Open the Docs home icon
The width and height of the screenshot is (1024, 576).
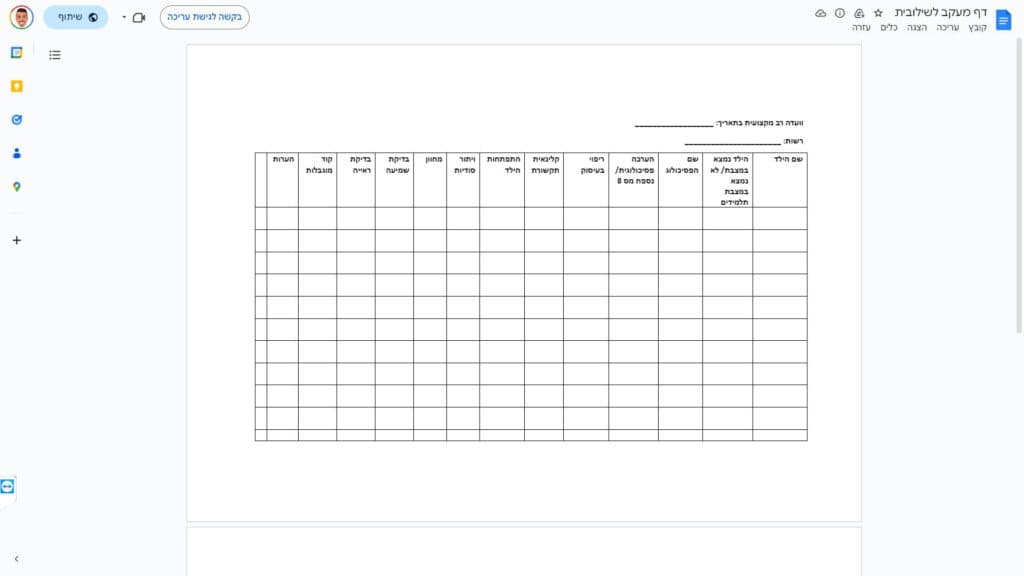[1003, 19]
